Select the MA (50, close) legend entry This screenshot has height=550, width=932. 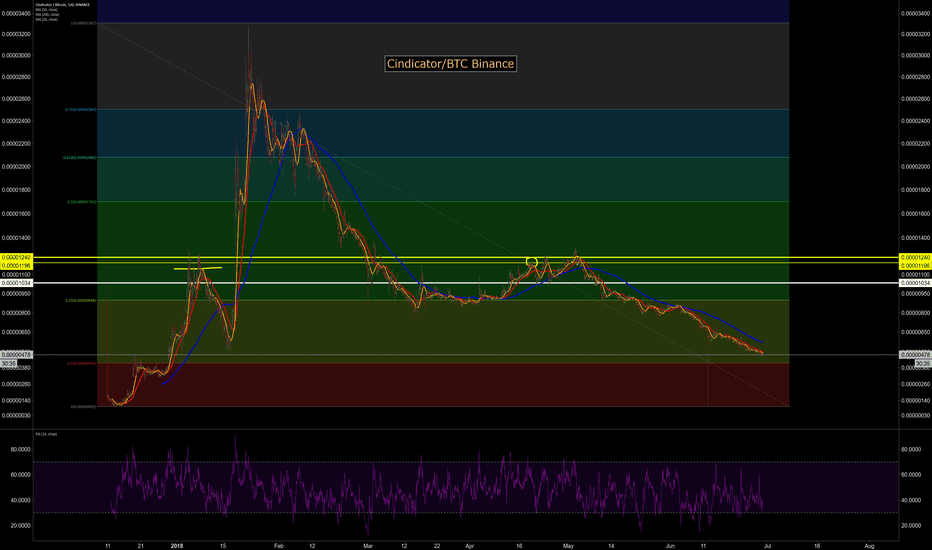[47, 10]
